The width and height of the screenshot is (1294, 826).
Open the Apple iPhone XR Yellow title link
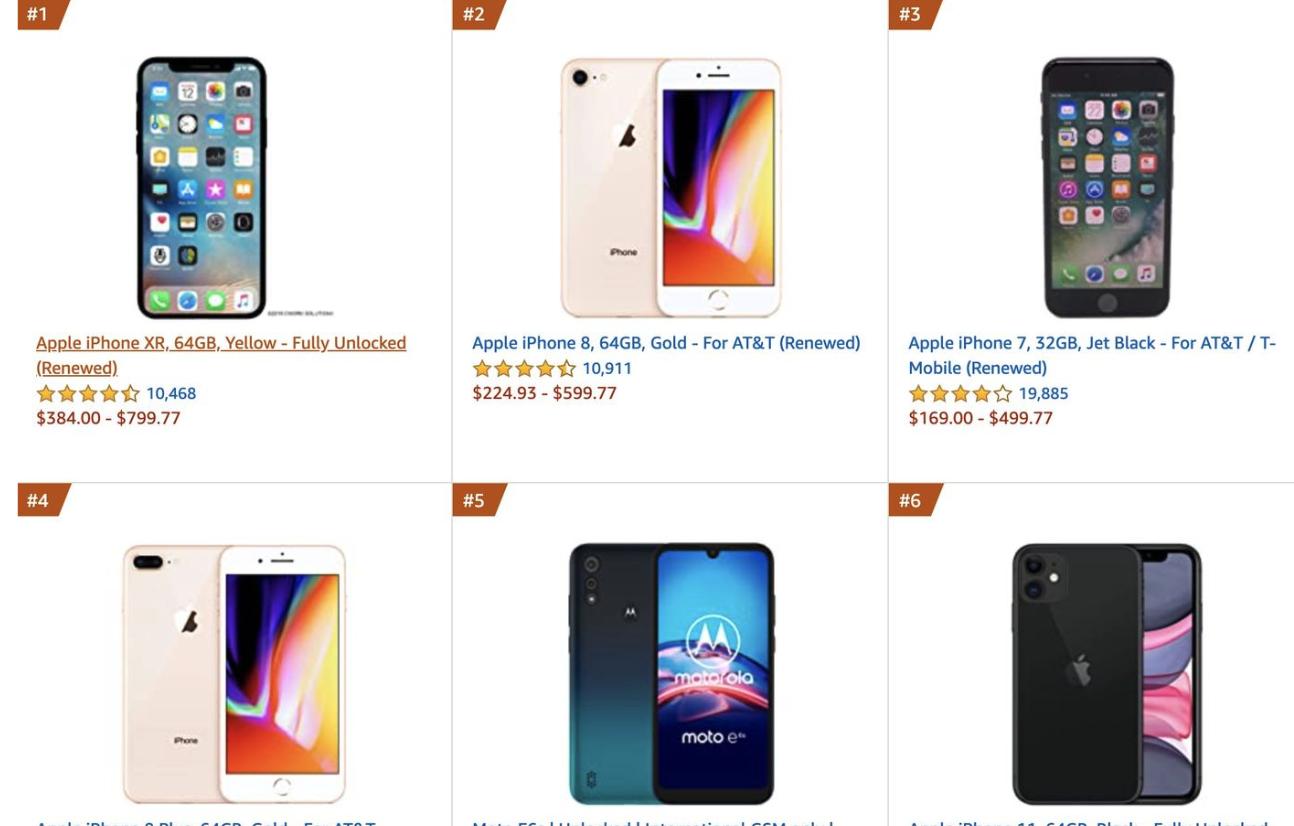click(x=220, y=343)
